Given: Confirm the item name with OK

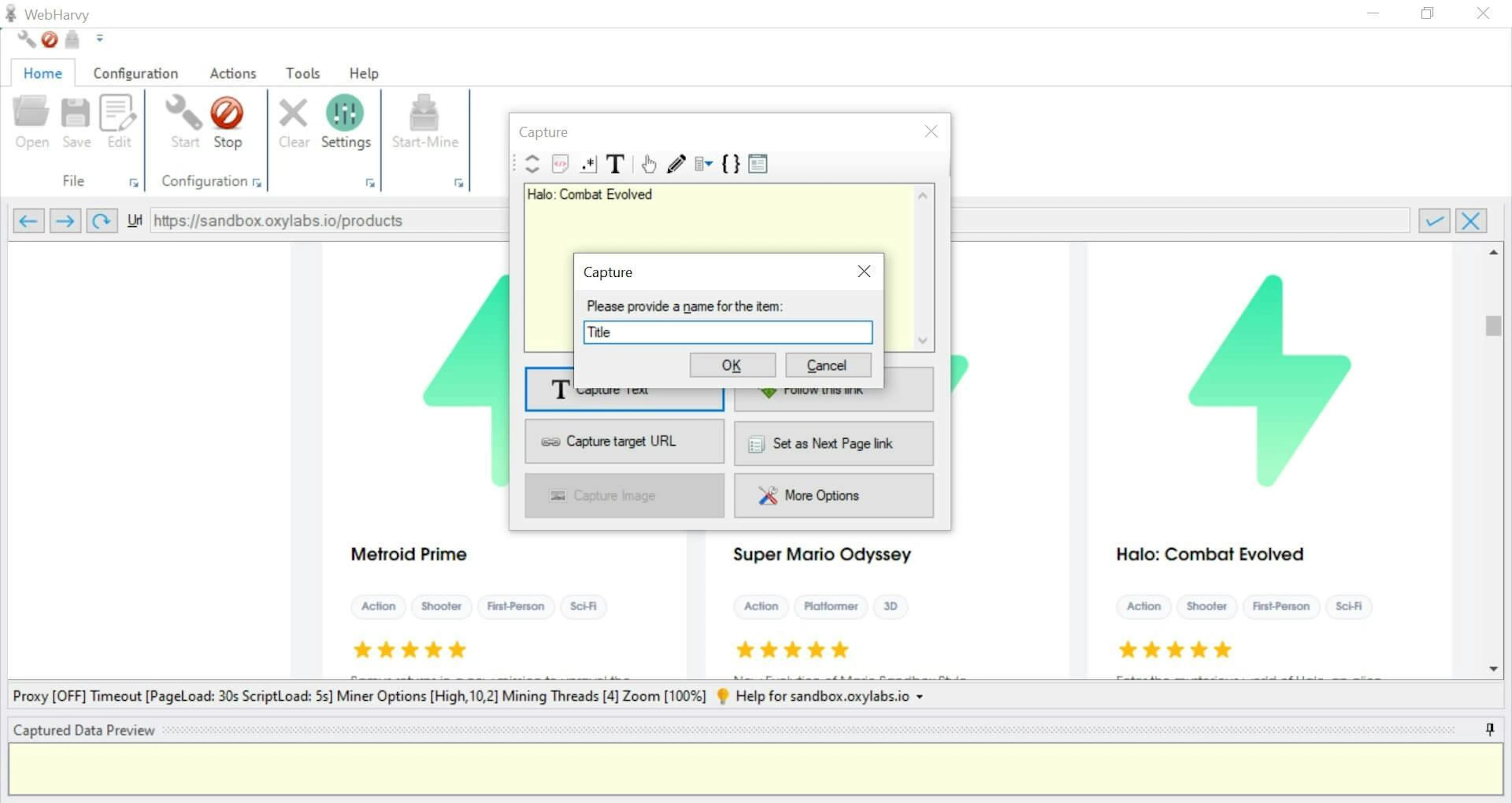Looking at the screenshot, I should click(x=732, y=365).
